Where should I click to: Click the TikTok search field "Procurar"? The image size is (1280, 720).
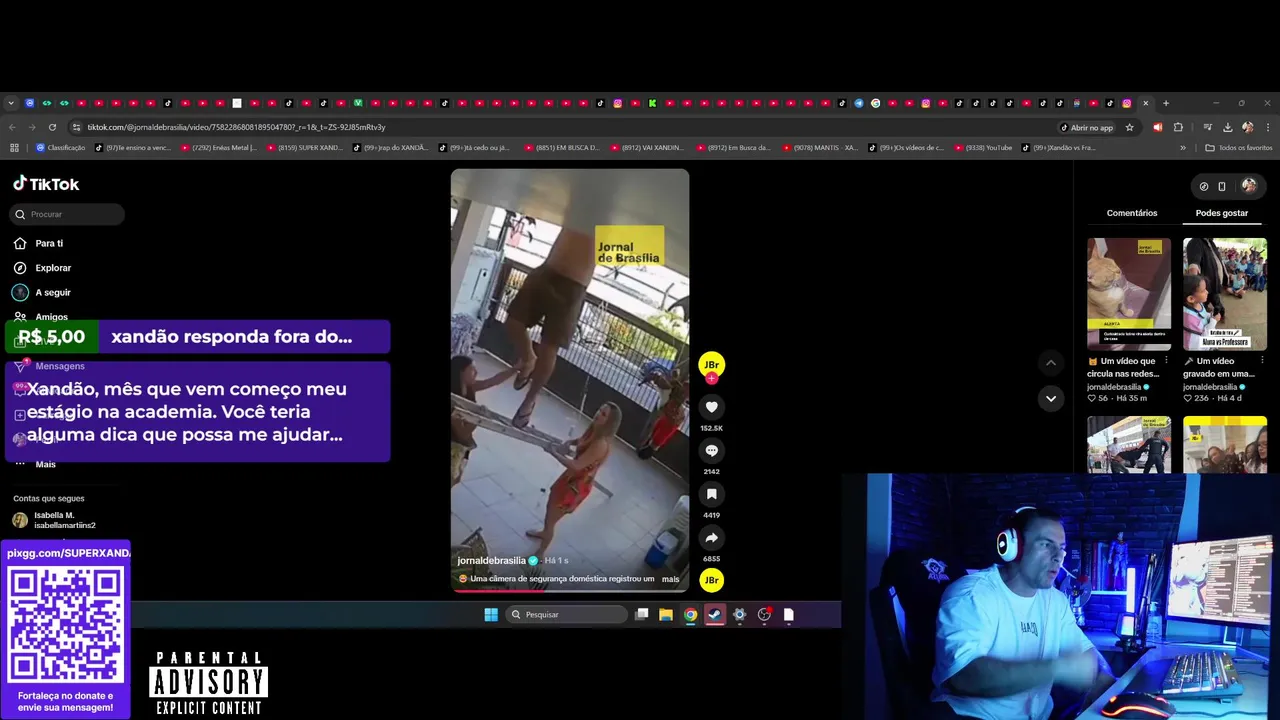(69, 214)
